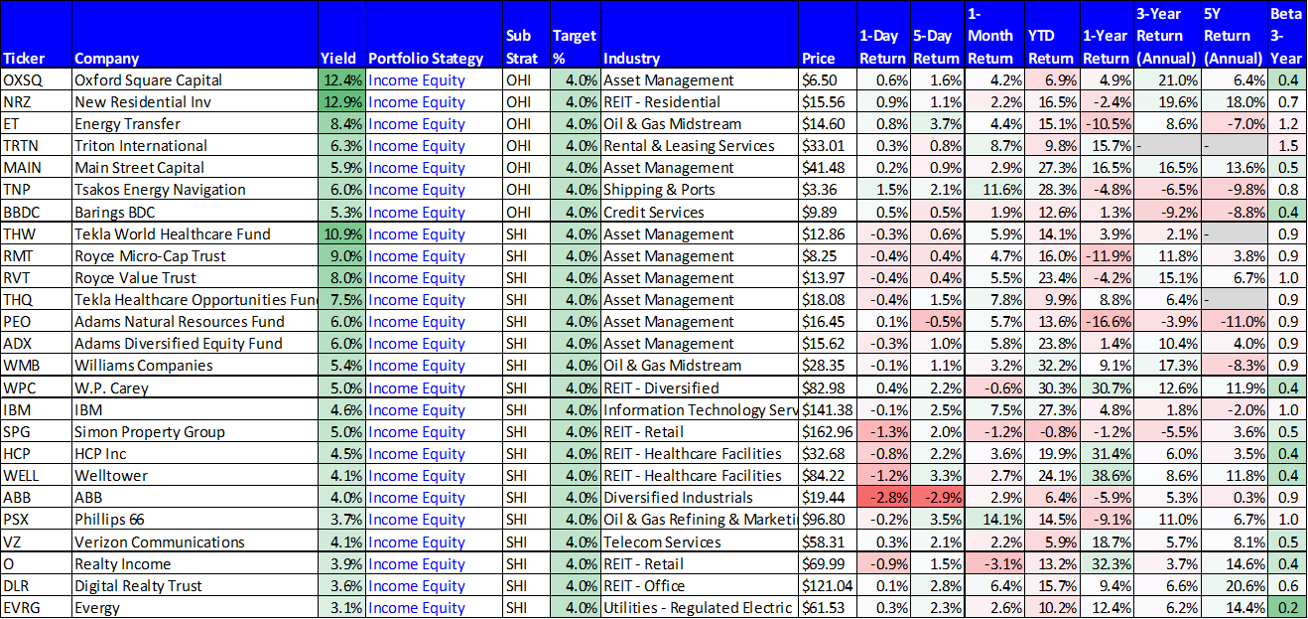Select the Adams Natural Resources Fund cell
The height and width of the screenshot is (619, 1308).
[195, 322]
